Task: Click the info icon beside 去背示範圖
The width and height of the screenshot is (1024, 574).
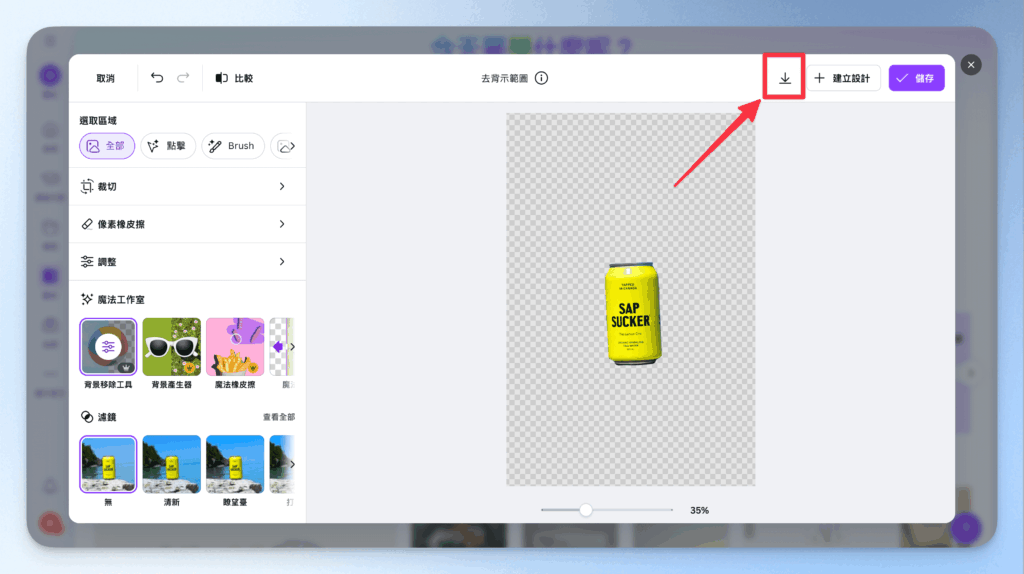Action: (541, 78)
